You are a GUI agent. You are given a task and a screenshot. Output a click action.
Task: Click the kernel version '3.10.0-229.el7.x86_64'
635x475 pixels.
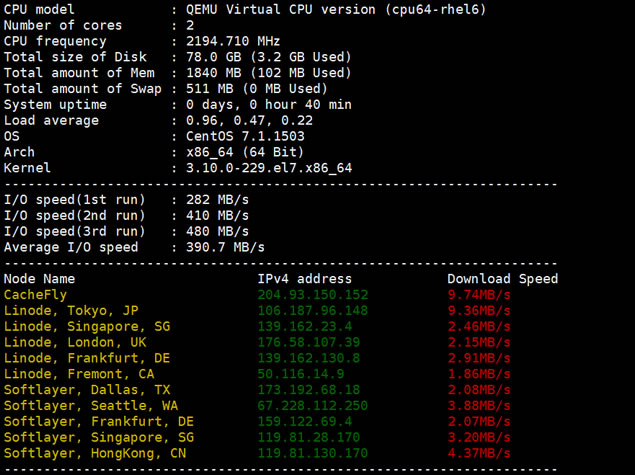(x=269, y=168)
